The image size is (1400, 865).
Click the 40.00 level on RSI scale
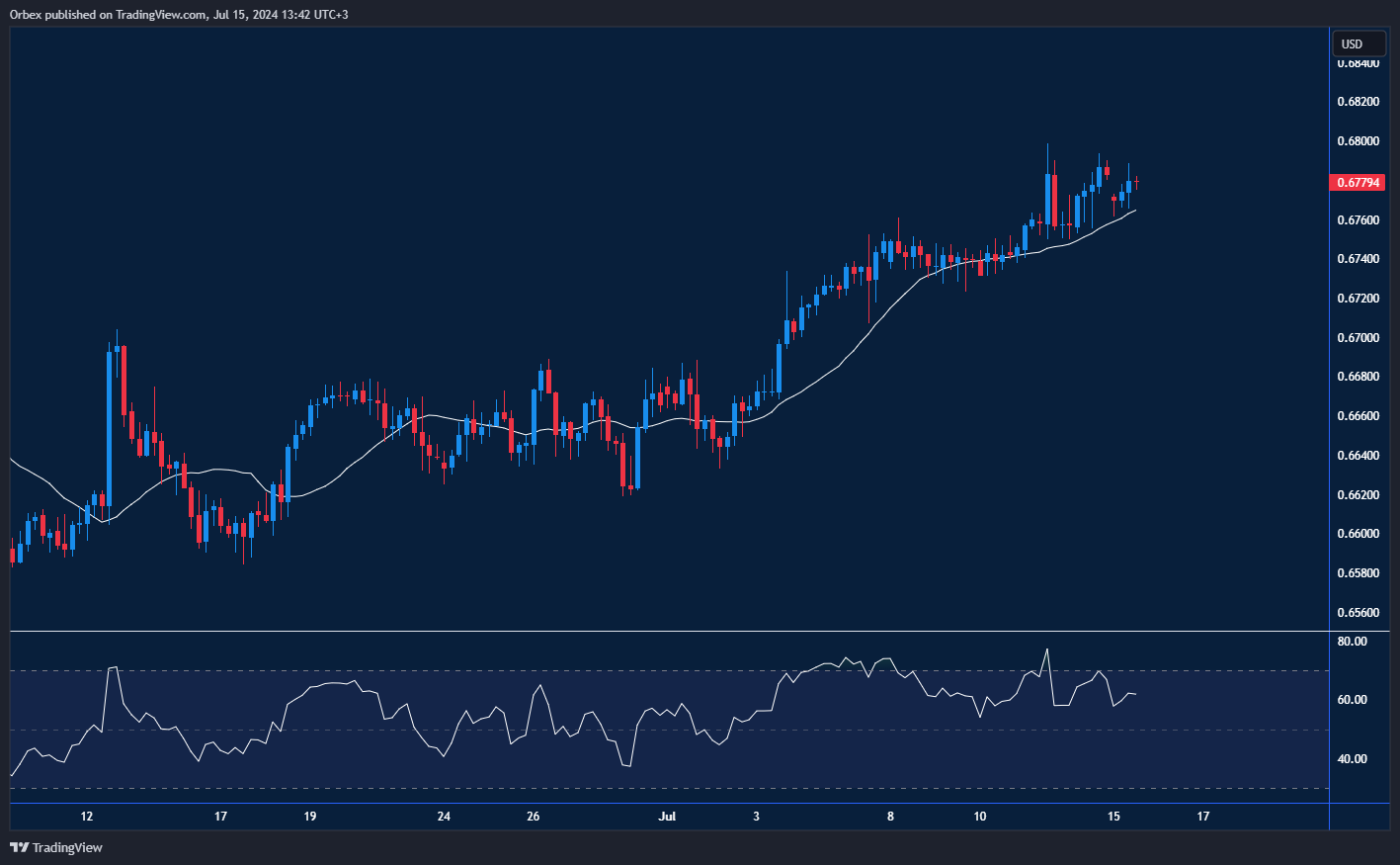(1352, 759)
